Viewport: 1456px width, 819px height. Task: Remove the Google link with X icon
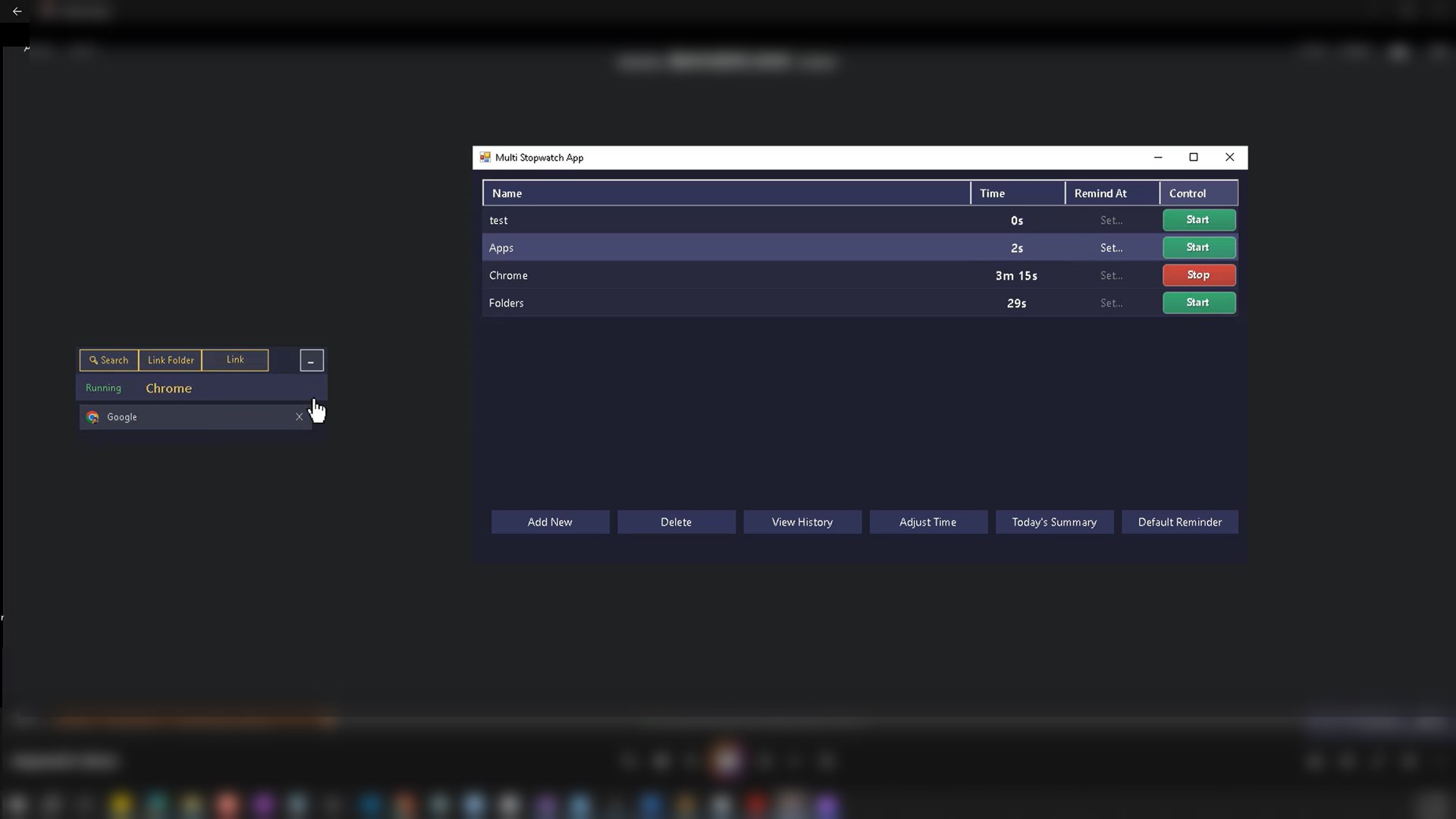299,417
